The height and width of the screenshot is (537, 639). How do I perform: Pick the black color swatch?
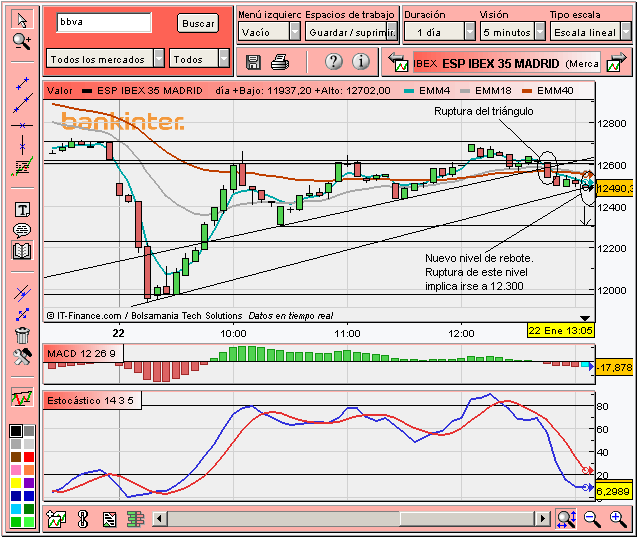click(16, 431)
